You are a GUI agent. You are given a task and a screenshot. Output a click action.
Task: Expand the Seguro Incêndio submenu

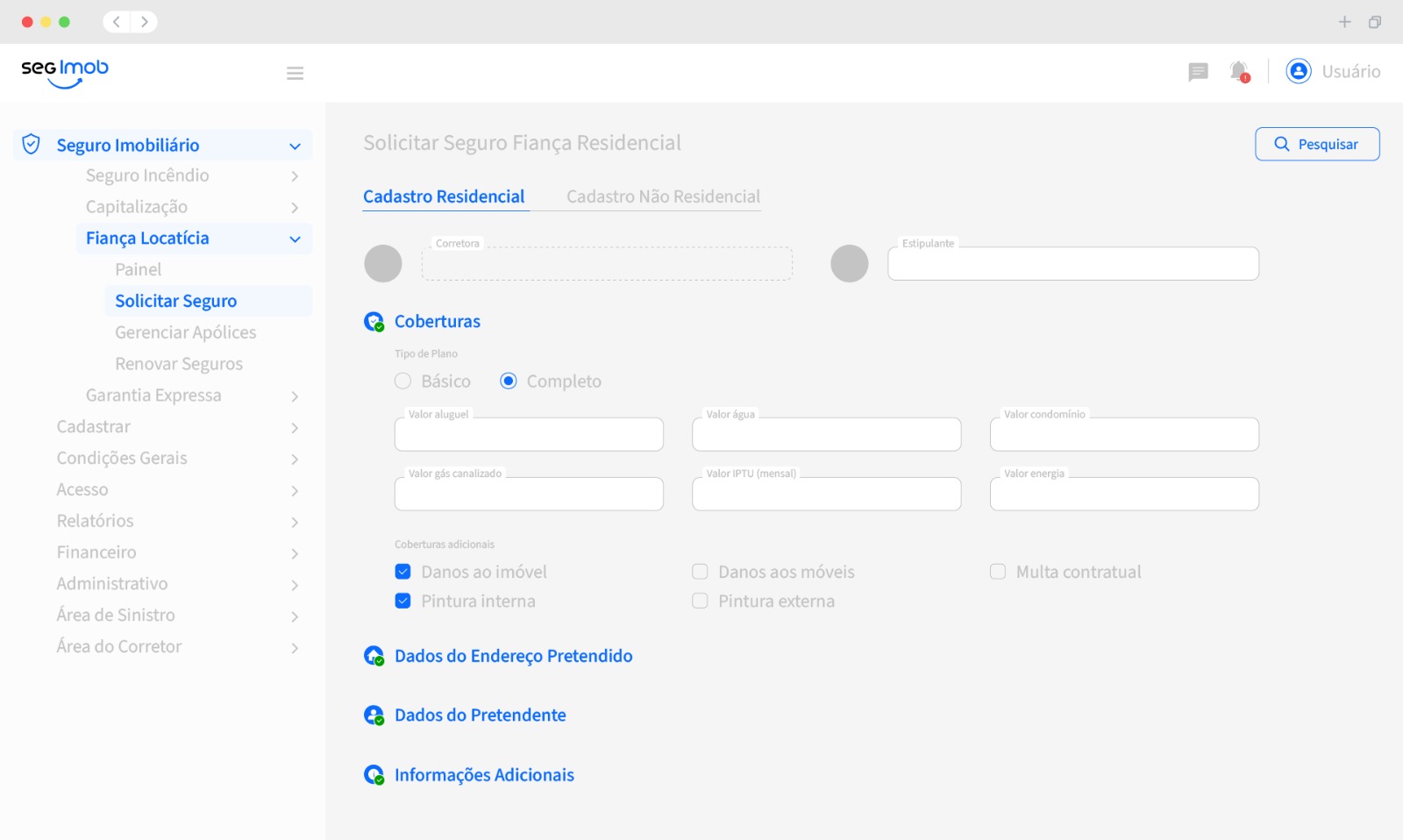pos(295,176)
